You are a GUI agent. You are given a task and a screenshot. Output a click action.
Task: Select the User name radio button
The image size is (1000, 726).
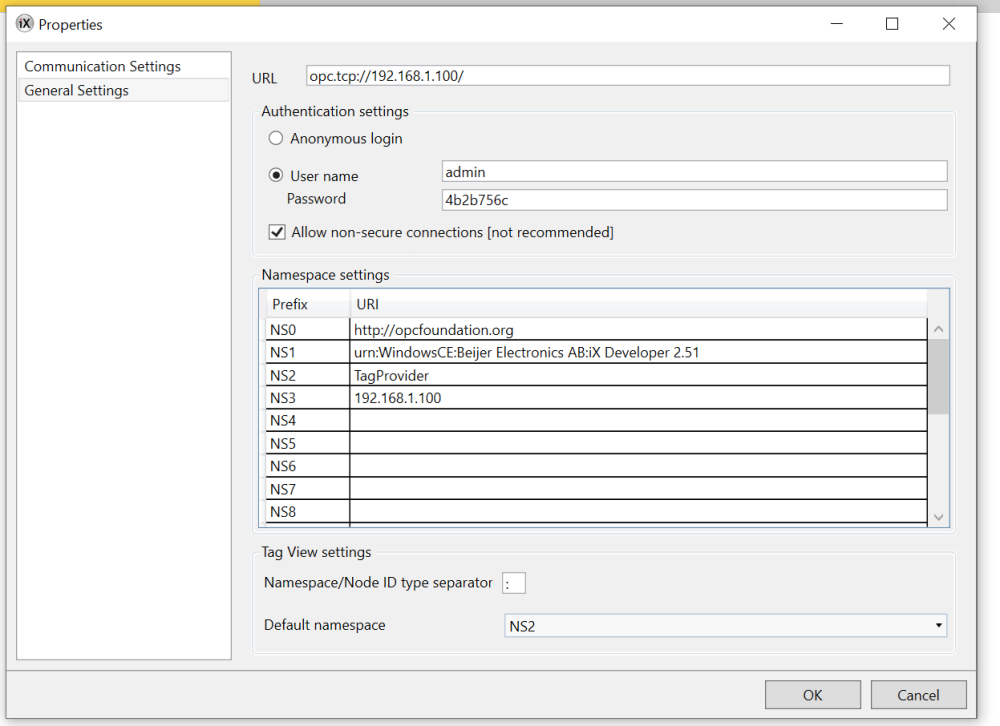[x=276, y=175]
